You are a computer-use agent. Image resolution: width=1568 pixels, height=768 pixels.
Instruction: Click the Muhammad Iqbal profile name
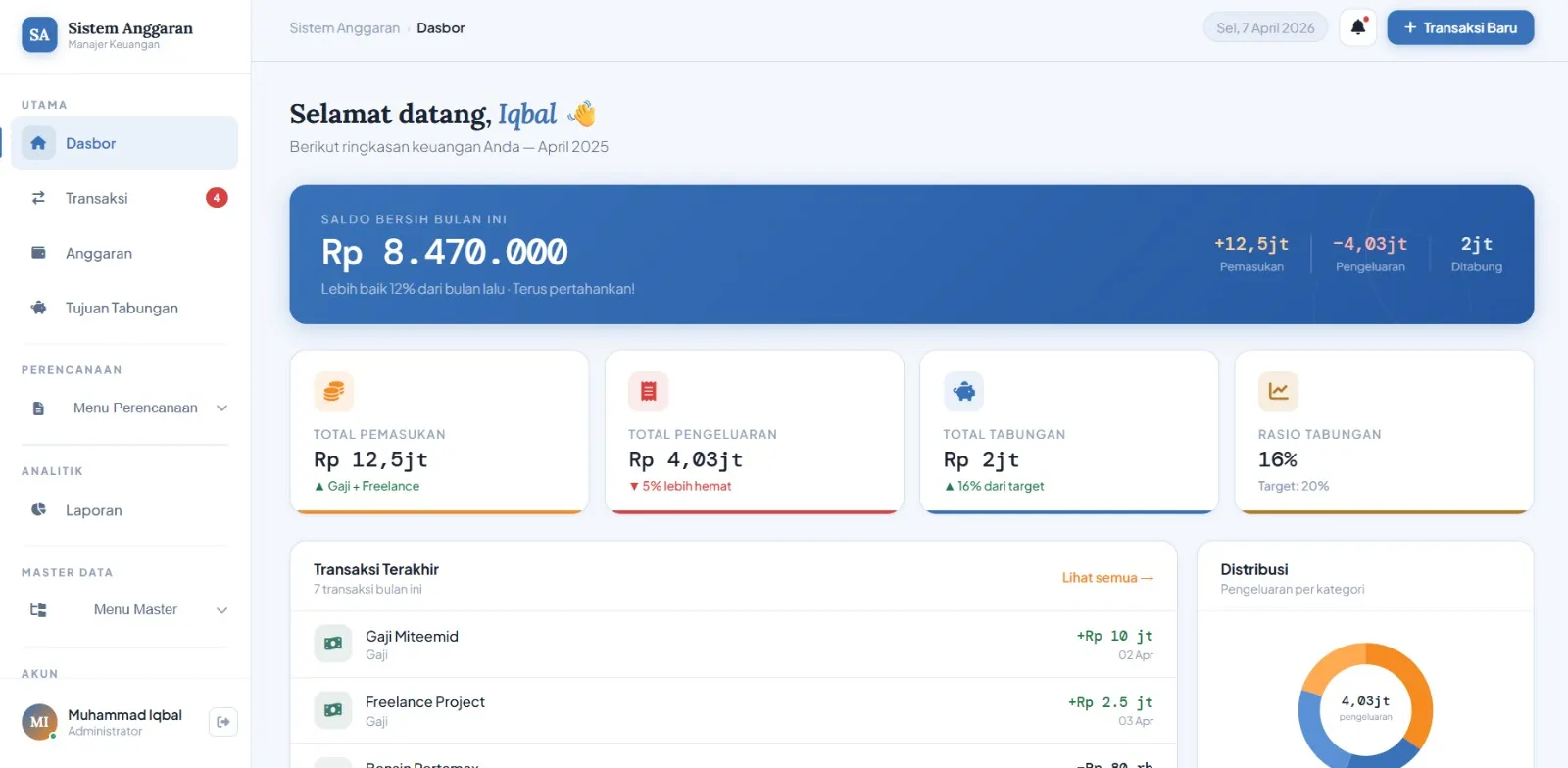(x=124, y=715)
